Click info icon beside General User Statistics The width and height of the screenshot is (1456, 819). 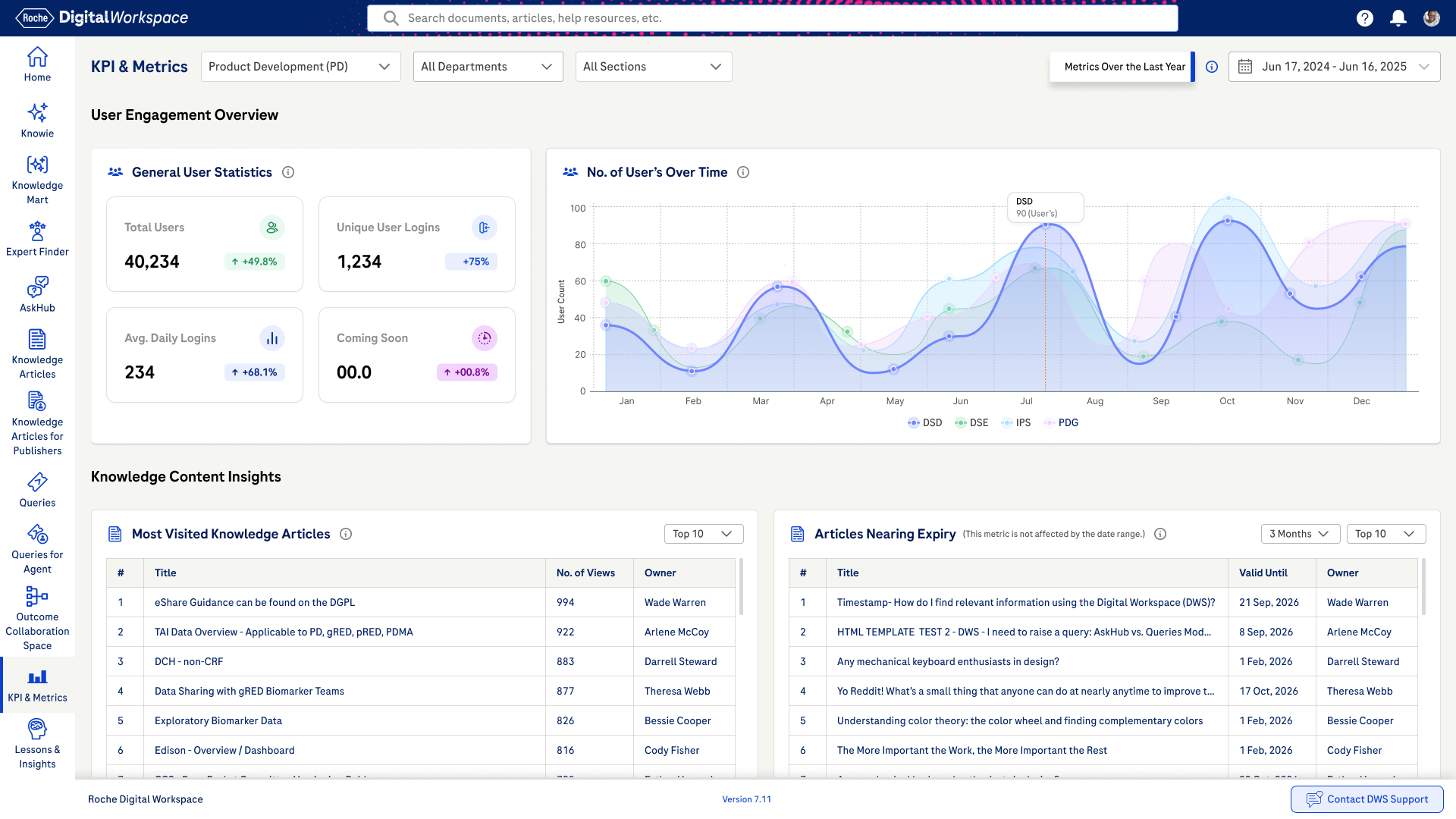click(x=288, y=172)
